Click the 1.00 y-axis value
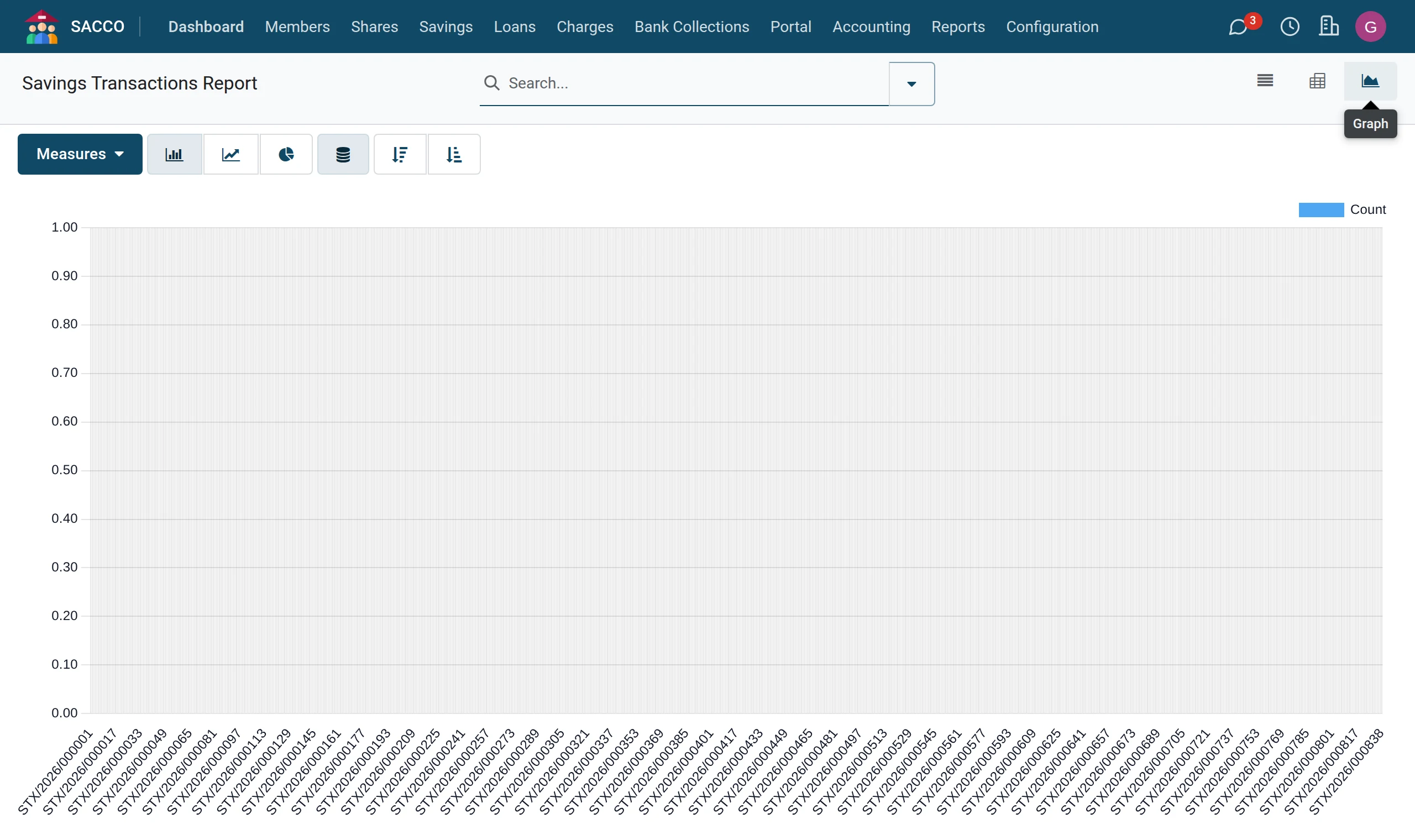Viewport: 1415px width, 840px height. click(x=64, y=227)
